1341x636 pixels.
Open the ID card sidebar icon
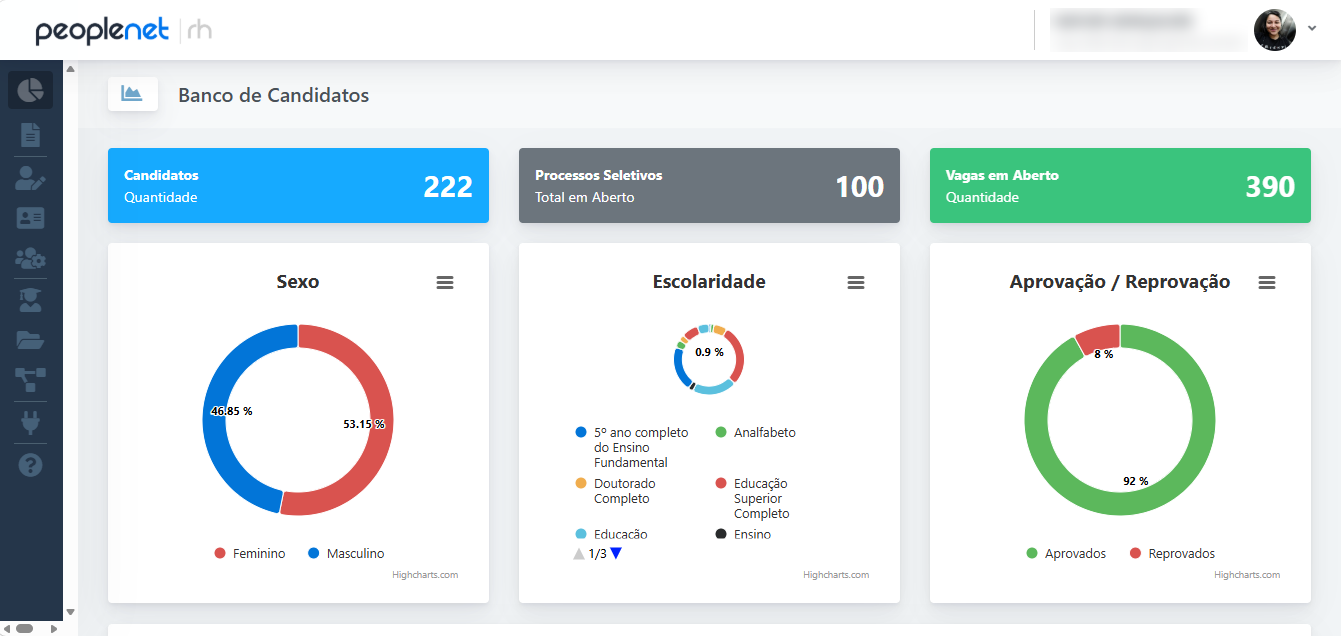[x=30, y=218]
